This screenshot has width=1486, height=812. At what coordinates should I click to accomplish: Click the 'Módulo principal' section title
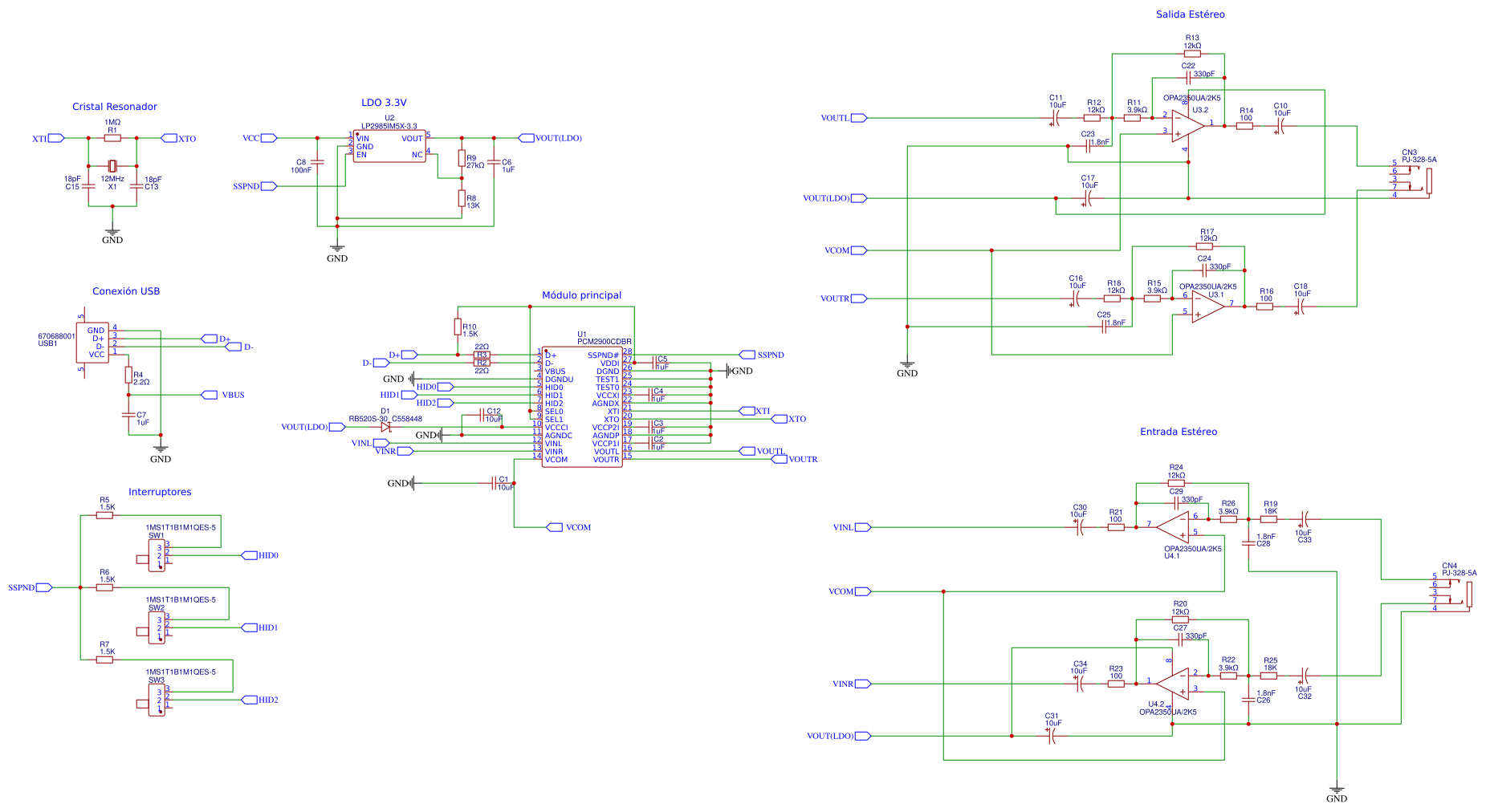pos(581,295)
